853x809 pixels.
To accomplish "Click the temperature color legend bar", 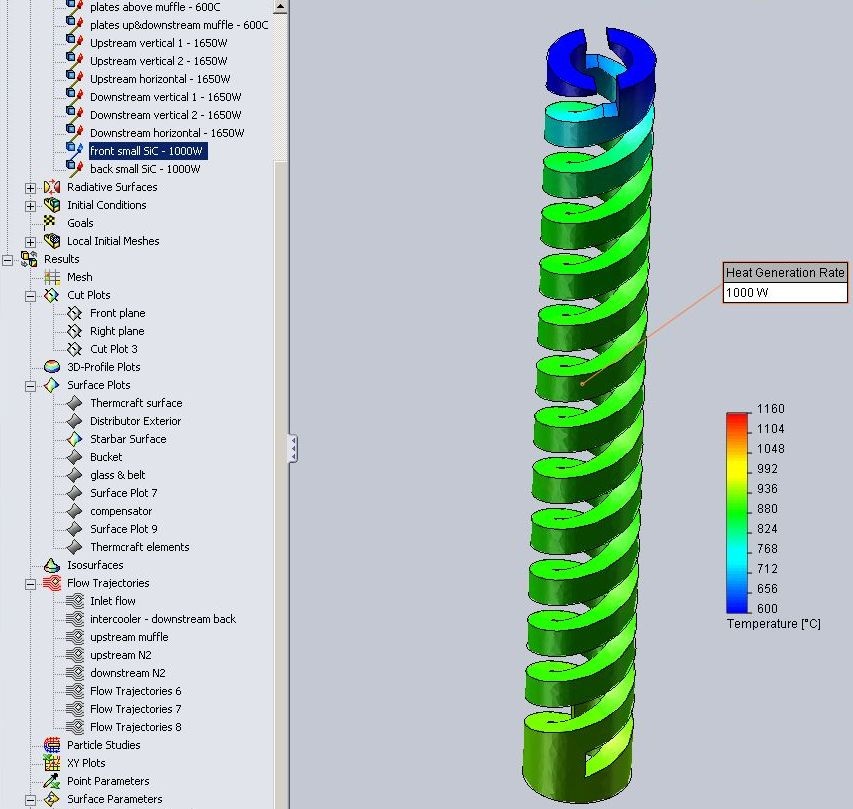I will pyautogui.click(x=738, y=513).
